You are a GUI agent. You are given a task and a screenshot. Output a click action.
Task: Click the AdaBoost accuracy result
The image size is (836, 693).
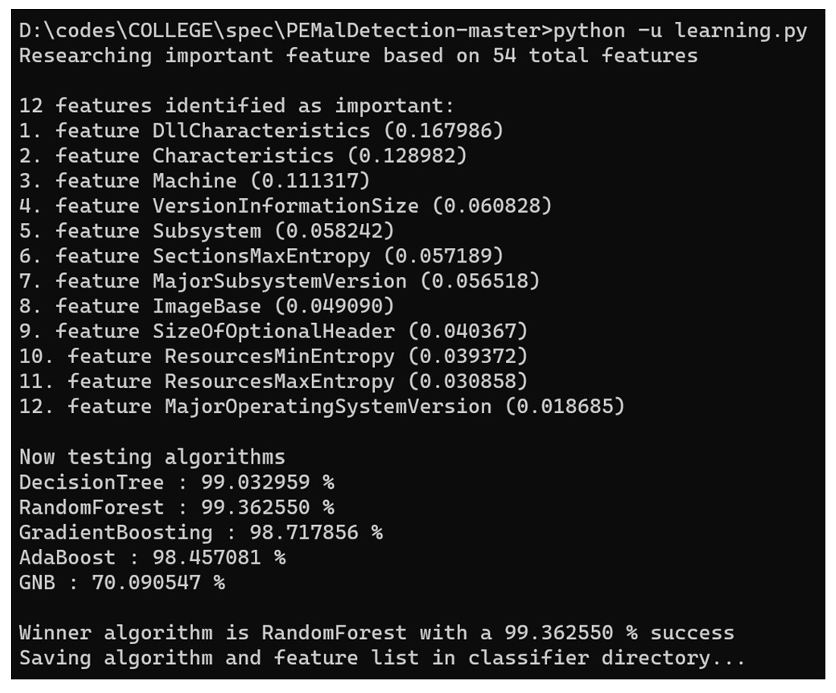tap(152, 558)
